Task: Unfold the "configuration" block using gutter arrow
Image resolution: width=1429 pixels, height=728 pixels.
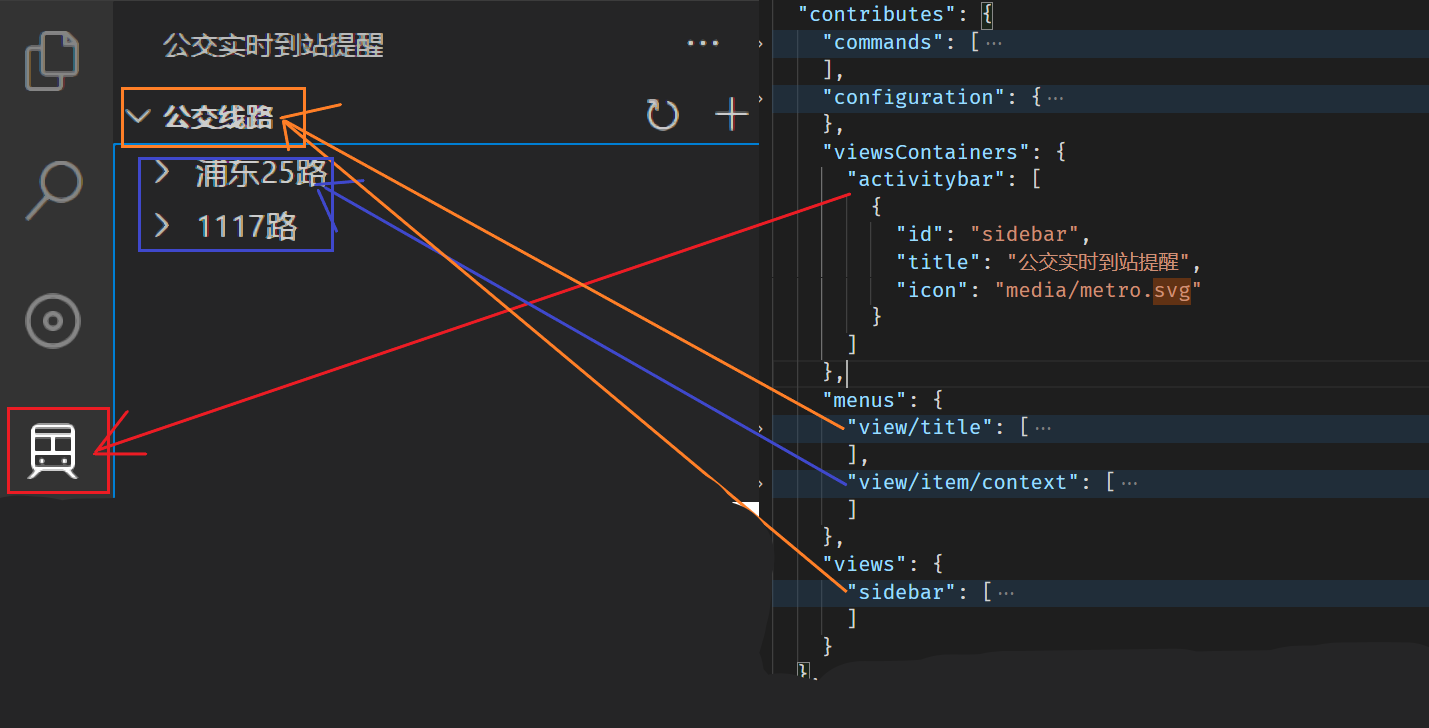Action: (761, 98)
